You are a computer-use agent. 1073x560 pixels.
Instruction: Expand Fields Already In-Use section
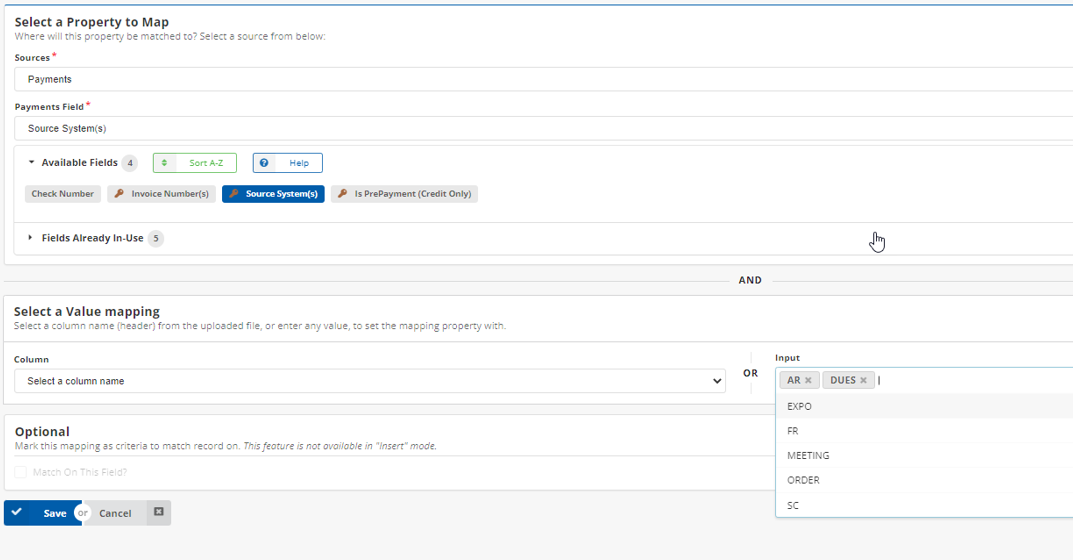(x=31, y=238)
